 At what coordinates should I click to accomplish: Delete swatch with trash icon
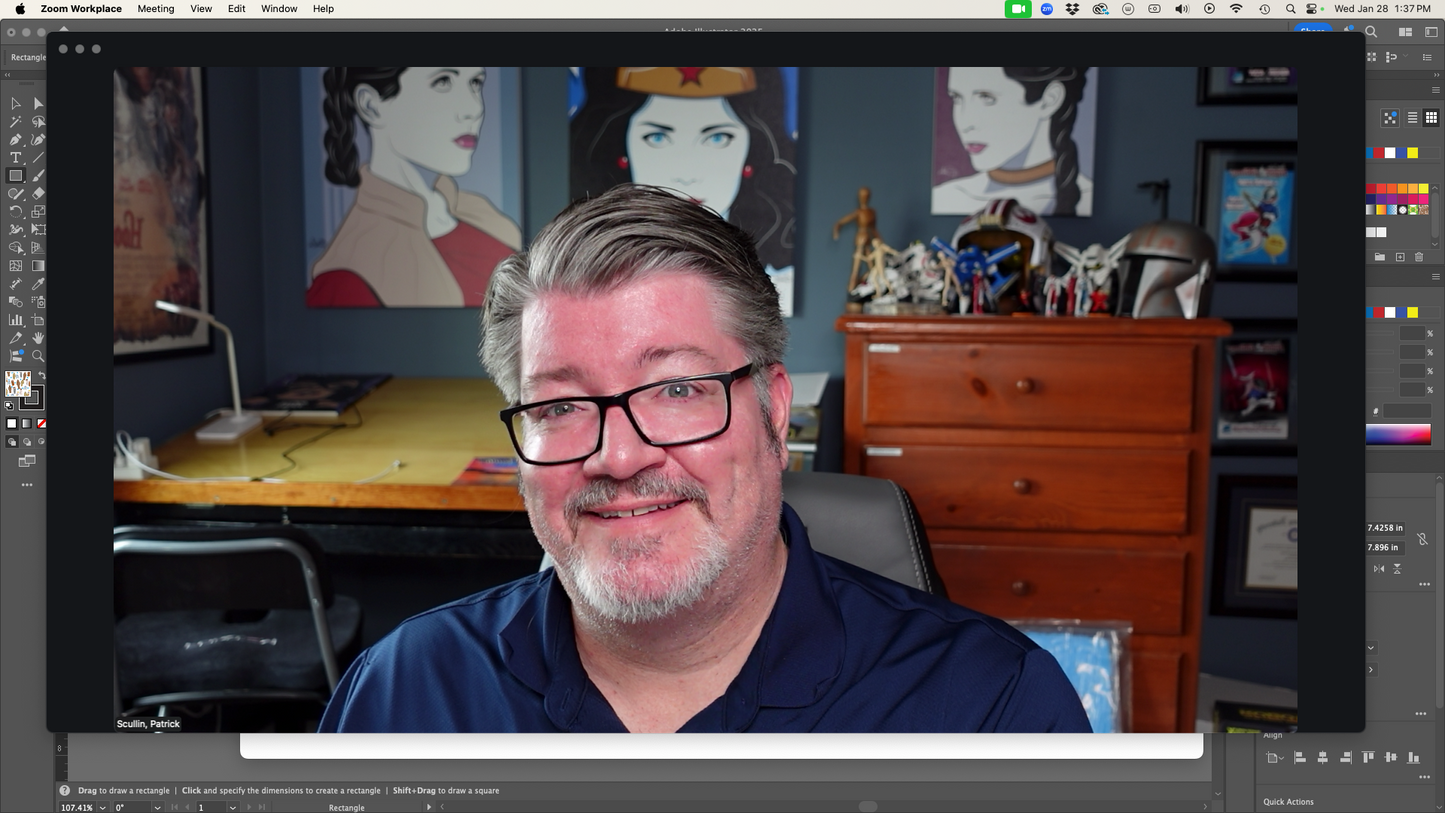(x=1419, y=257)
